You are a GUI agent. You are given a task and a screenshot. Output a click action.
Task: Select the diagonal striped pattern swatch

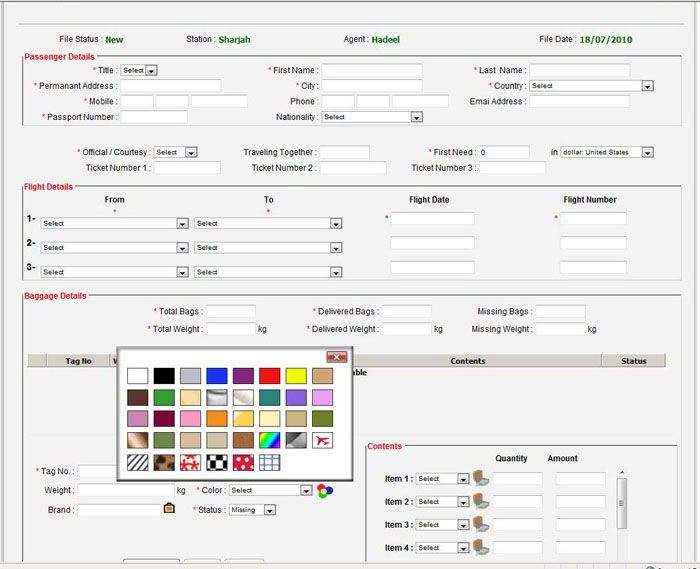click(138, 462)
